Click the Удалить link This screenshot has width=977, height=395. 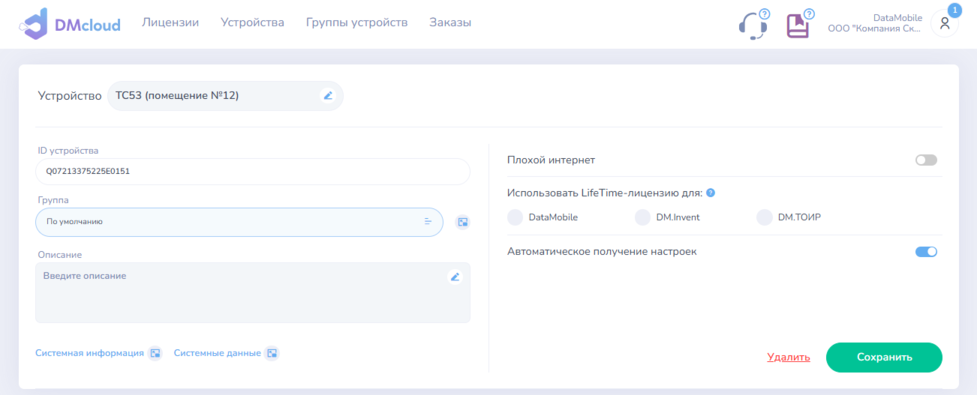point(789,358)
